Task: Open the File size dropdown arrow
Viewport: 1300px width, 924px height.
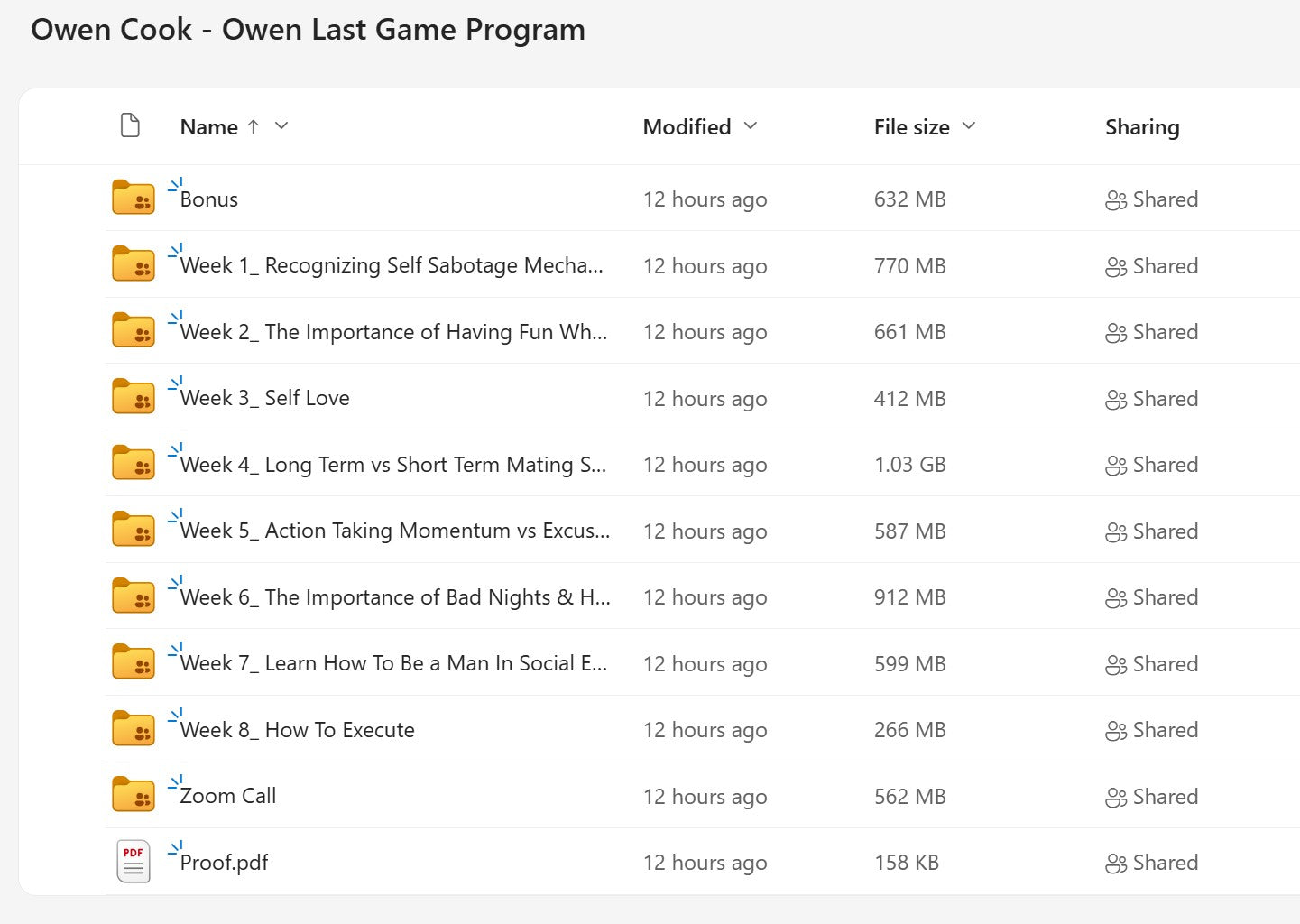Action: coord(970,126)
